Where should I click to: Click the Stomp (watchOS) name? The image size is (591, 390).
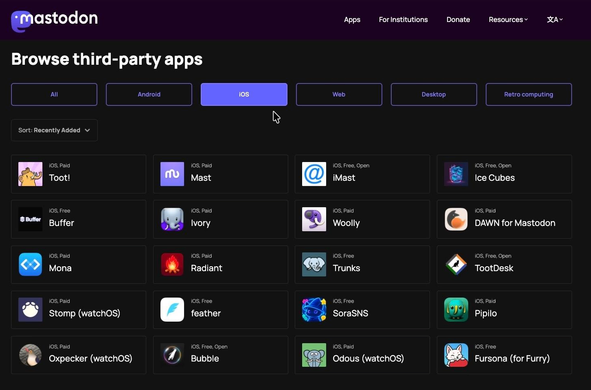[x=84, y=314]
